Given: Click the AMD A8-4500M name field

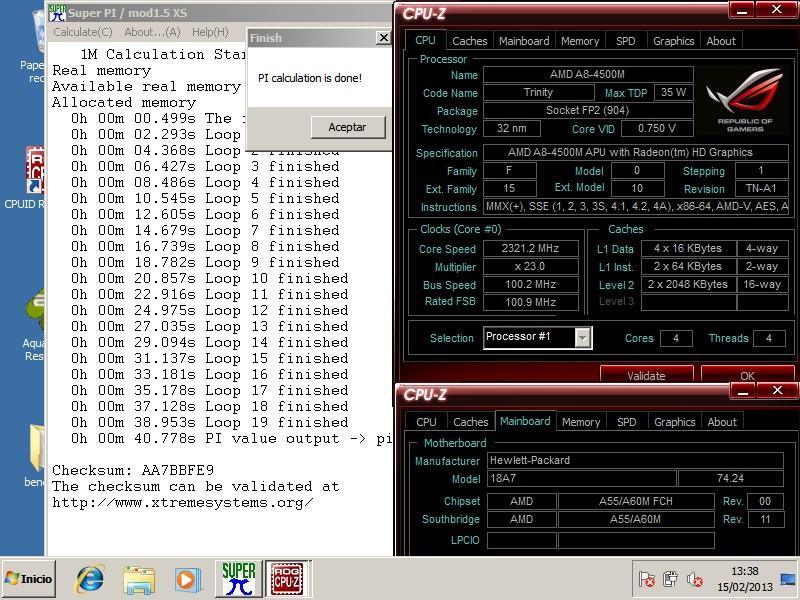Looking at the screenshot, I should point(588,74).
